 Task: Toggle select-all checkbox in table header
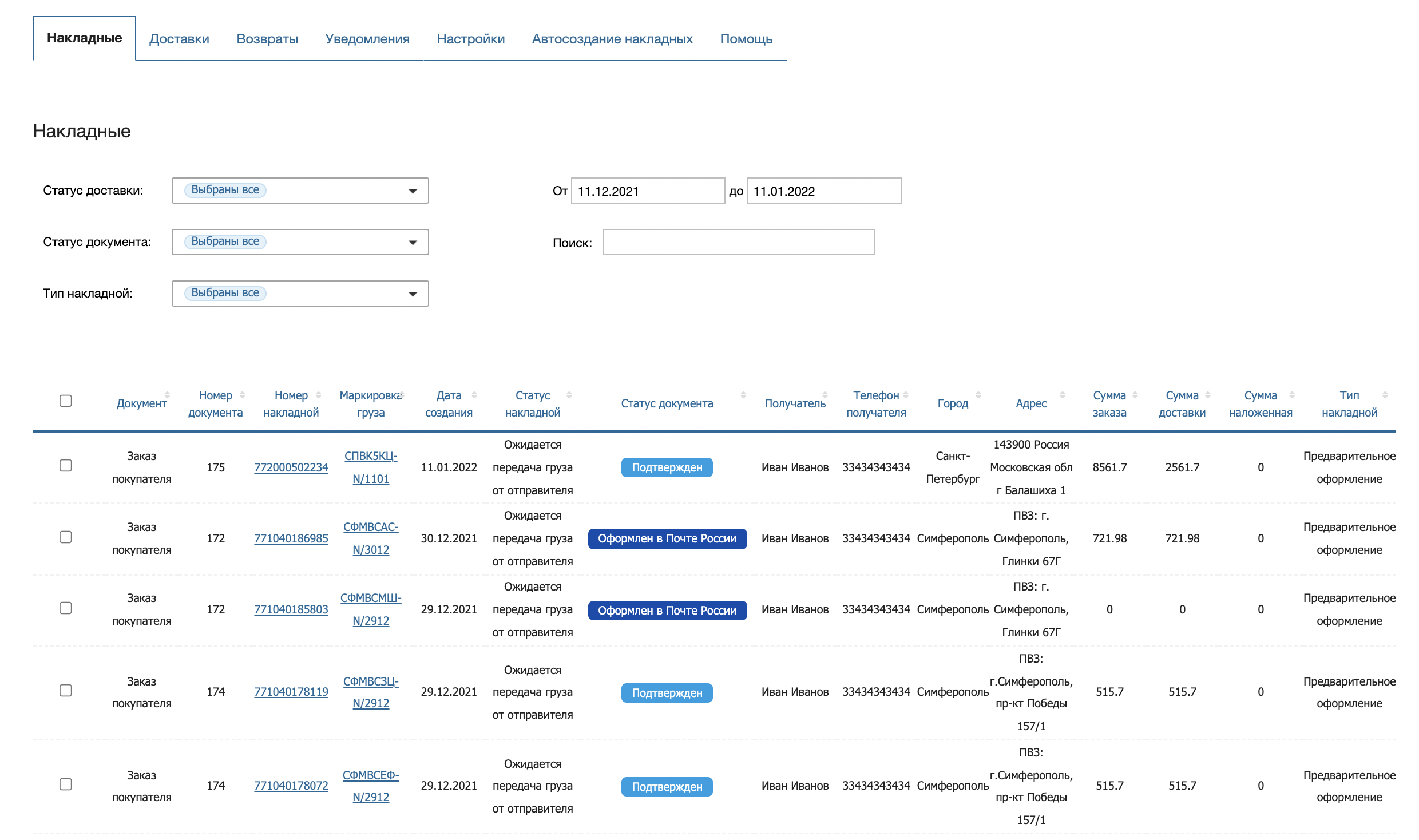point(66,401)
